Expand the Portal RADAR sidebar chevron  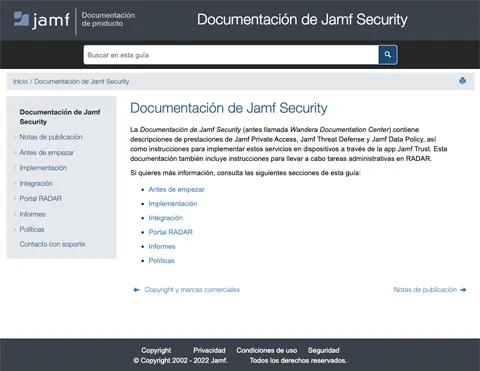point(15,198)
